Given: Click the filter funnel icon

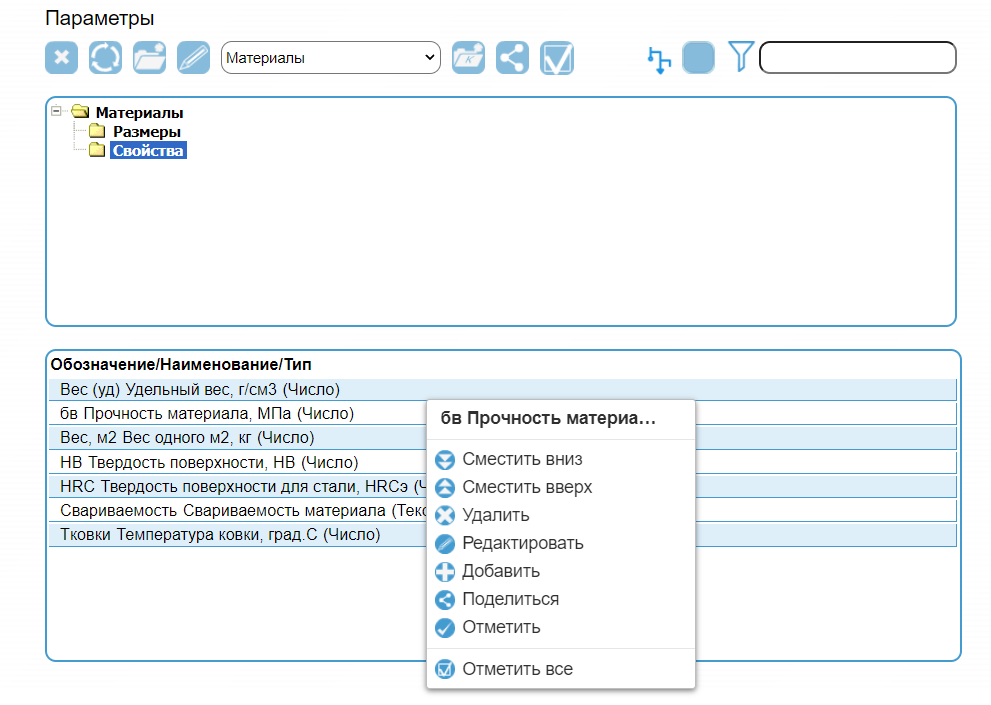Looking at the screenshot, I should tap(740, 57).
